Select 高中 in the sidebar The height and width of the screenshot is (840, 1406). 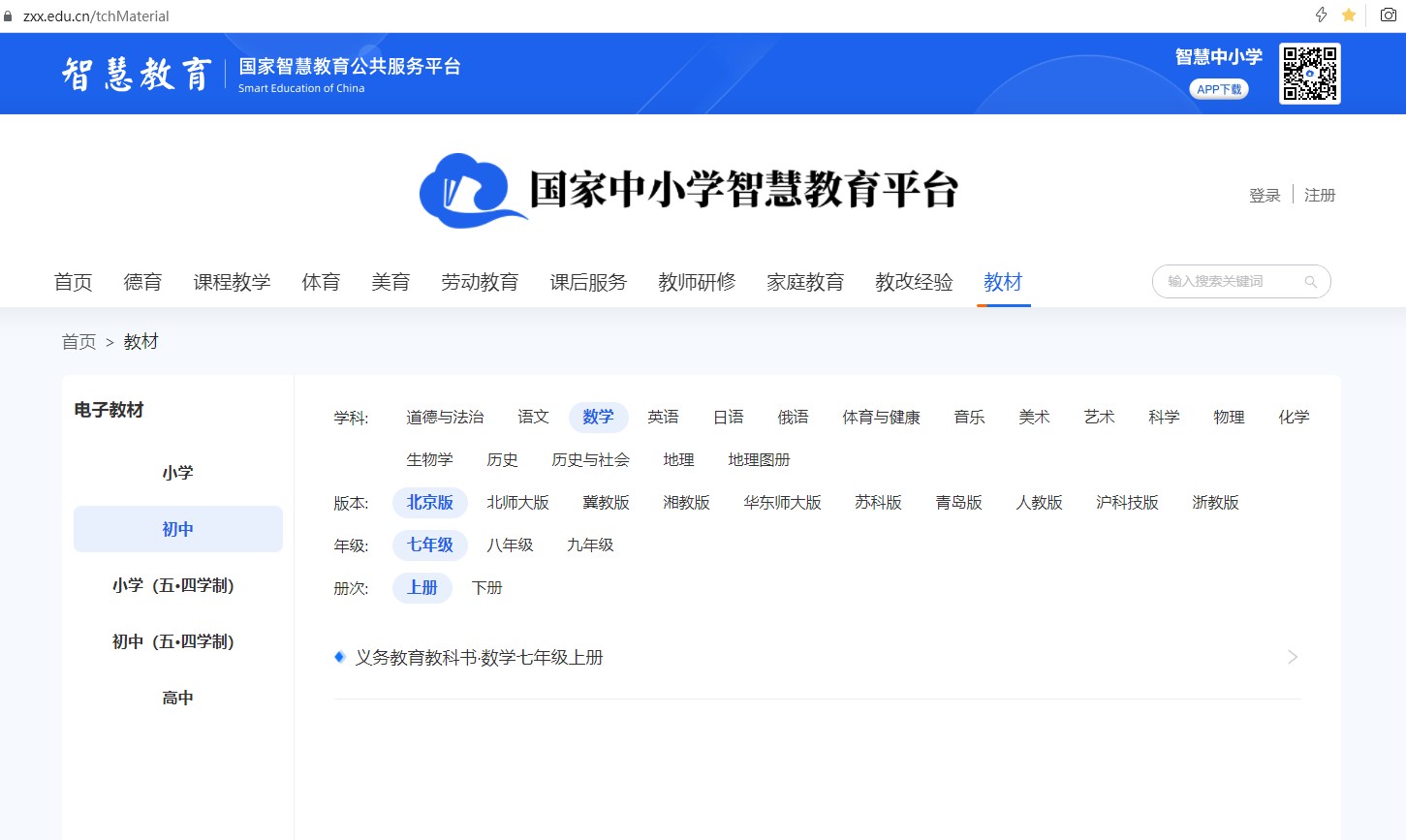178,698
